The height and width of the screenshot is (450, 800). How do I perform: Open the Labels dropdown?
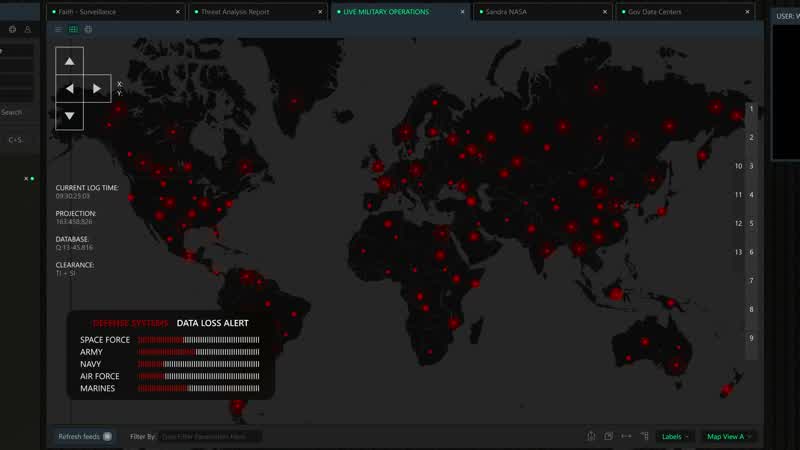click(674, 436)
